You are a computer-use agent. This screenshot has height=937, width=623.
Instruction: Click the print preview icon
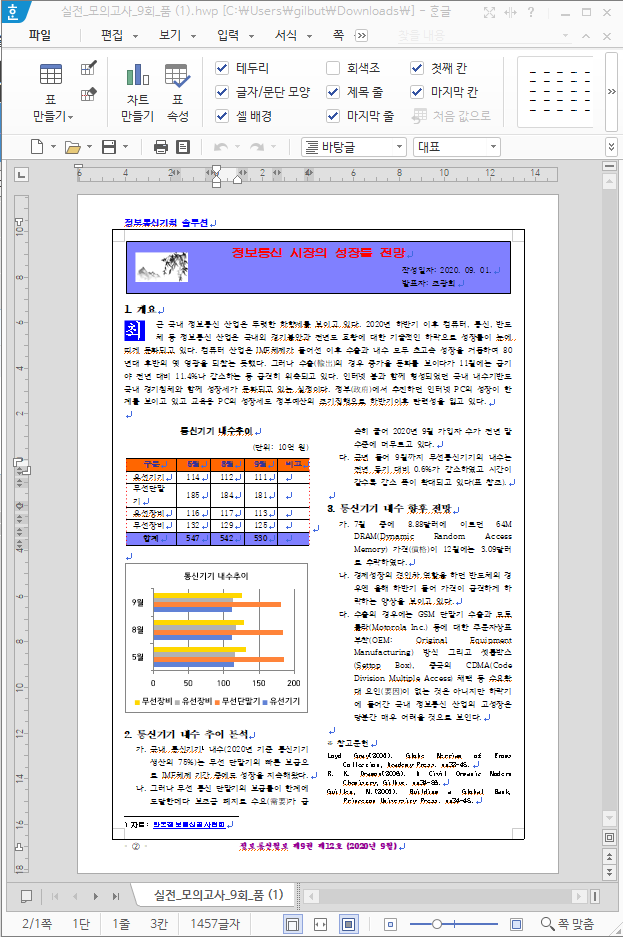[183, 147]
